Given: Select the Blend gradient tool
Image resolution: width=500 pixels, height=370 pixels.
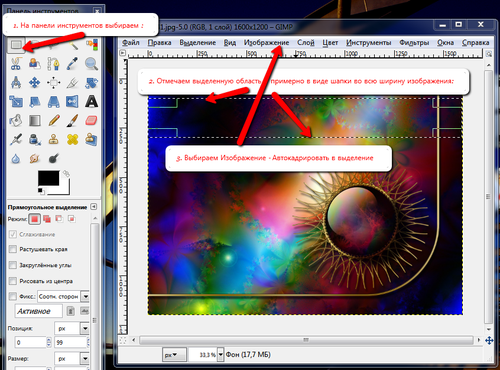Looking at the screenshot, I should coord(34,120).
